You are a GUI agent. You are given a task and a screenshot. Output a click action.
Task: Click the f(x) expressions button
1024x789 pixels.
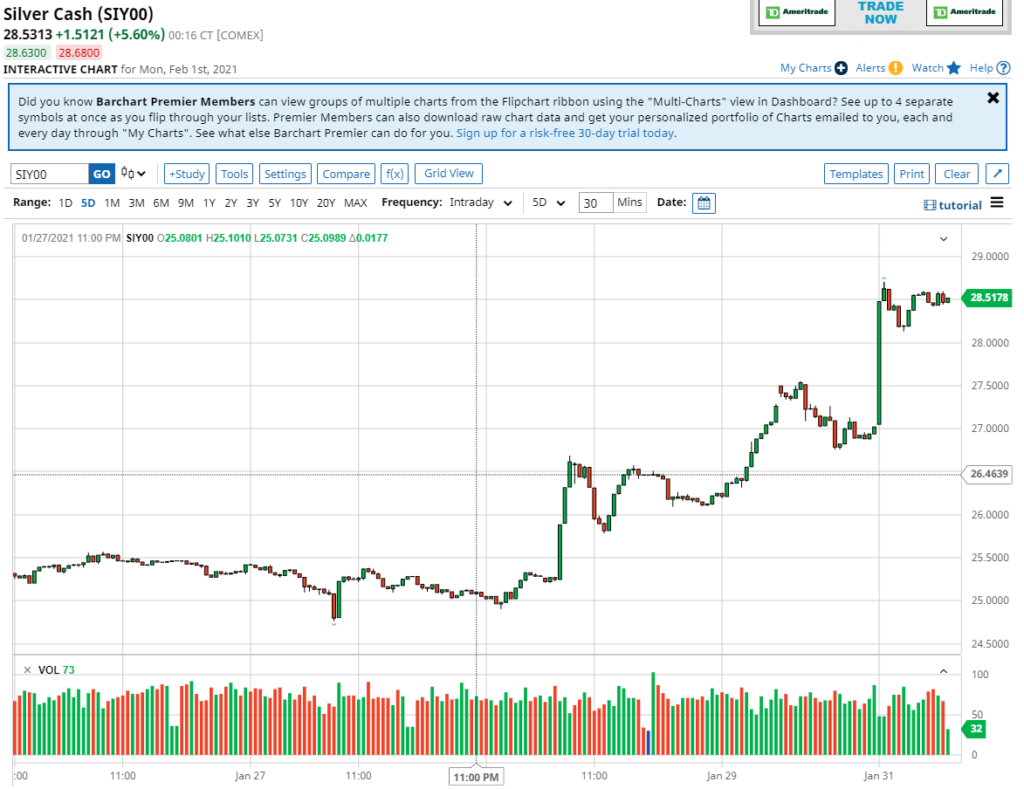(395, 174)
